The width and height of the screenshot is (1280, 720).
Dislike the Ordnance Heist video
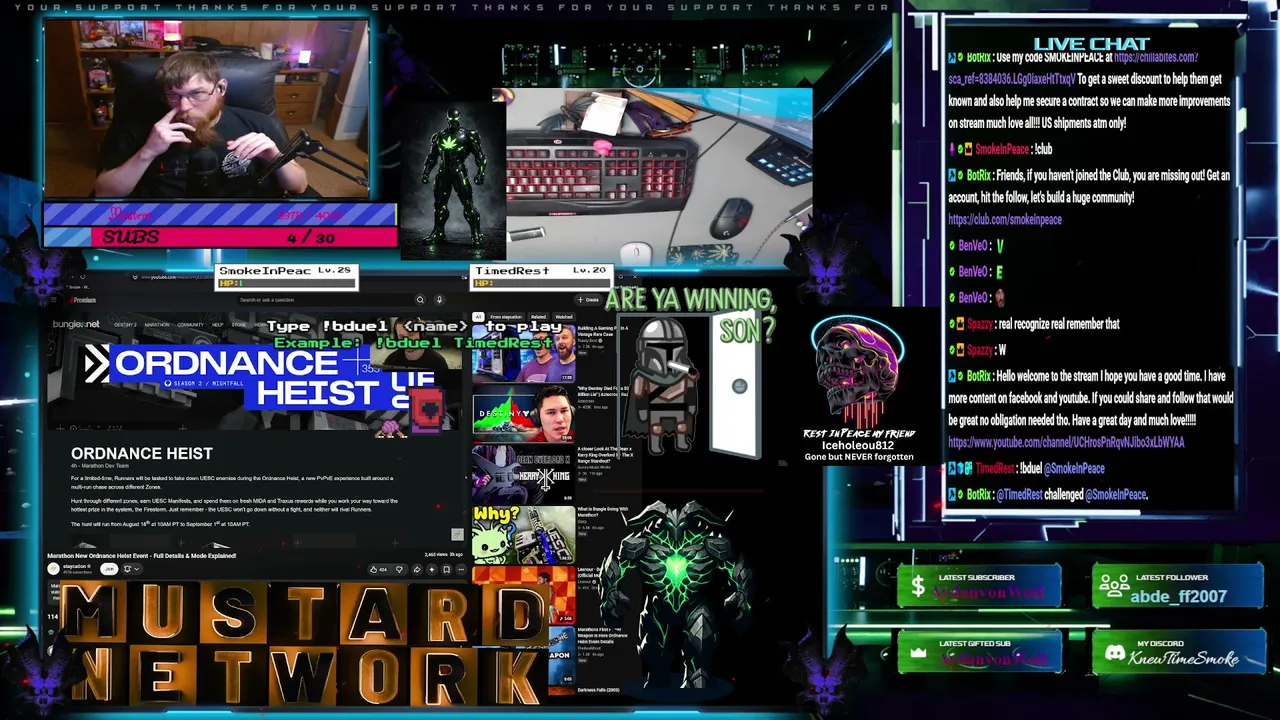coord(399,569)
